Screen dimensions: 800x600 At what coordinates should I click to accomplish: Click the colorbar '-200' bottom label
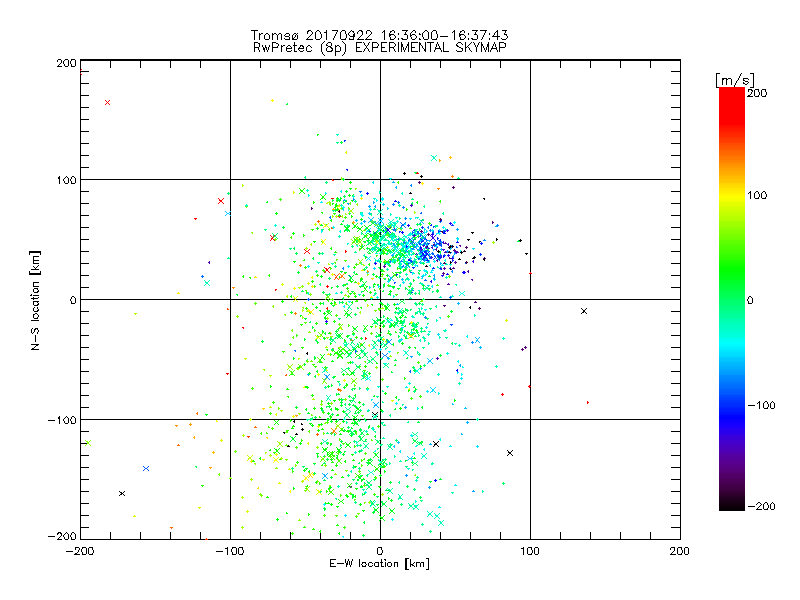pos(761,506)
